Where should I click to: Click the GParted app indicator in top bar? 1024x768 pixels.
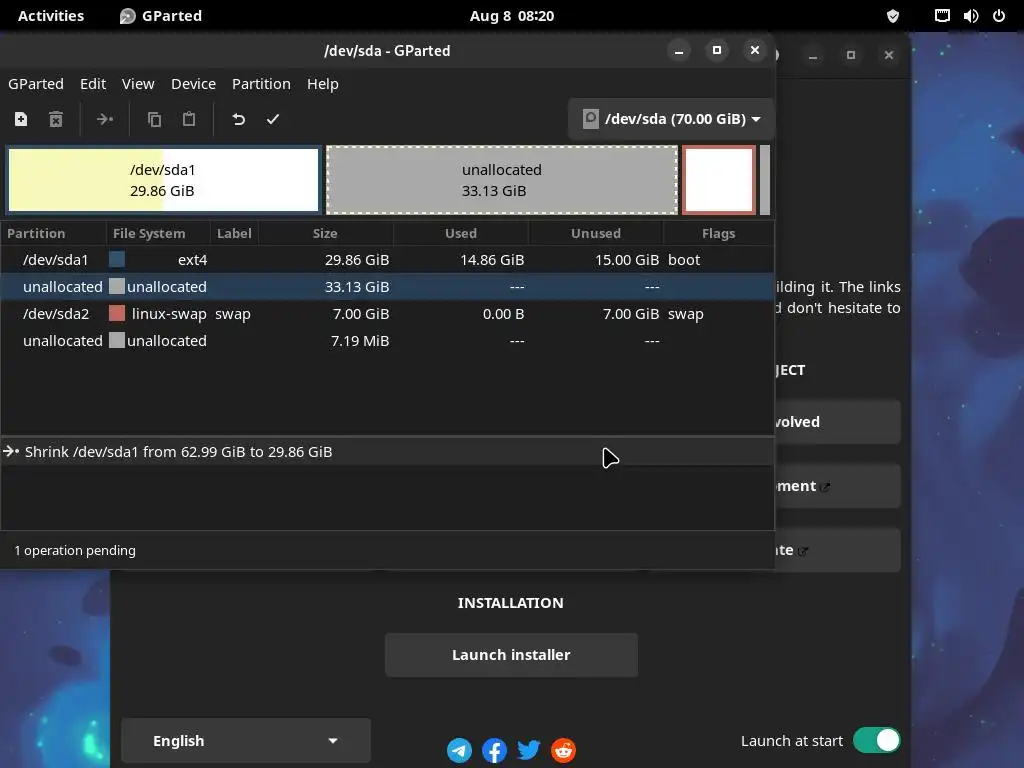click(161, 16)
